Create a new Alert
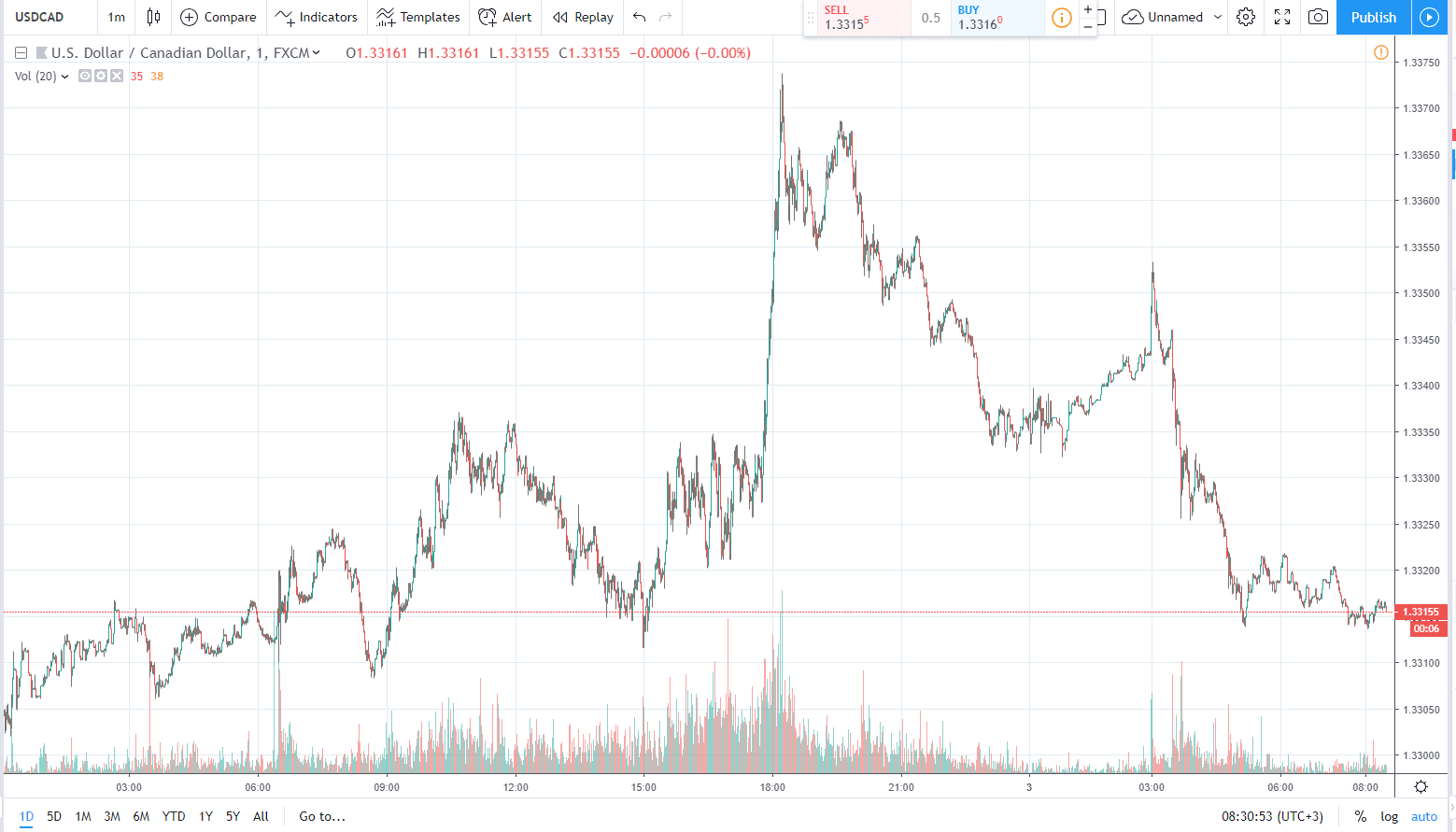1456x832 pixels. [504, 17]
